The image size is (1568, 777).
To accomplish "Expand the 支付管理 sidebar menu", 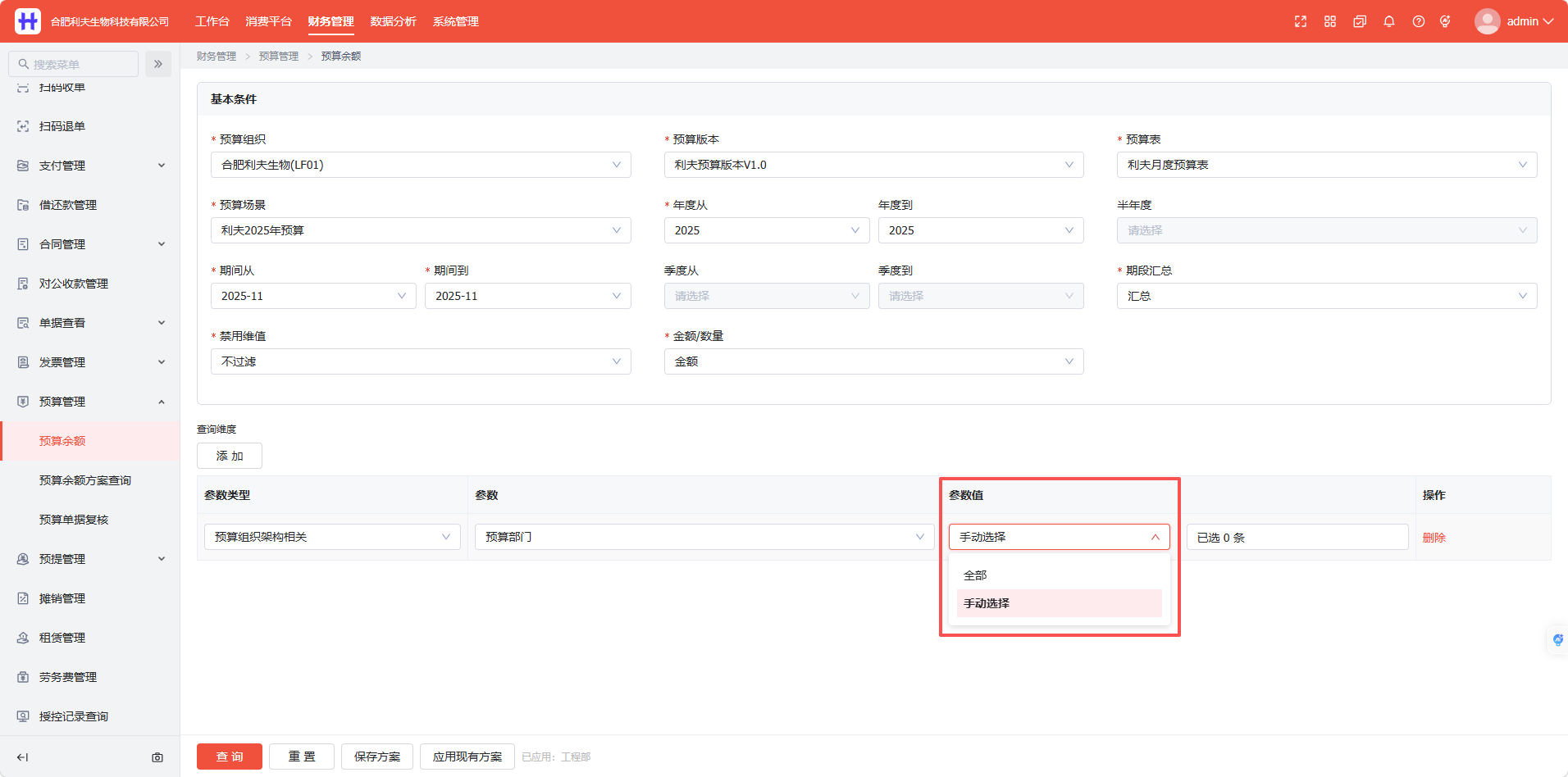I will pos(90,166).
